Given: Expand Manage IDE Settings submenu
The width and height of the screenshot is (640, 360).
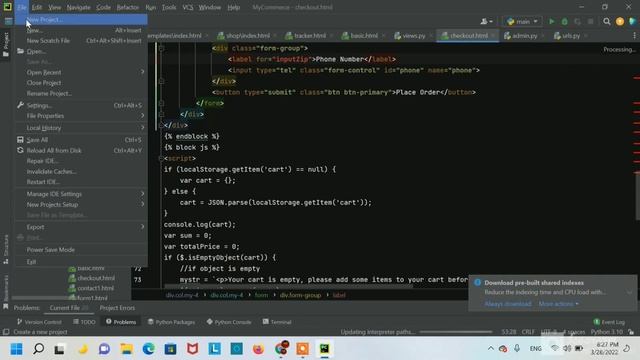Looking at the screenshot, I should pyautogui.click(x=82, y=194).
